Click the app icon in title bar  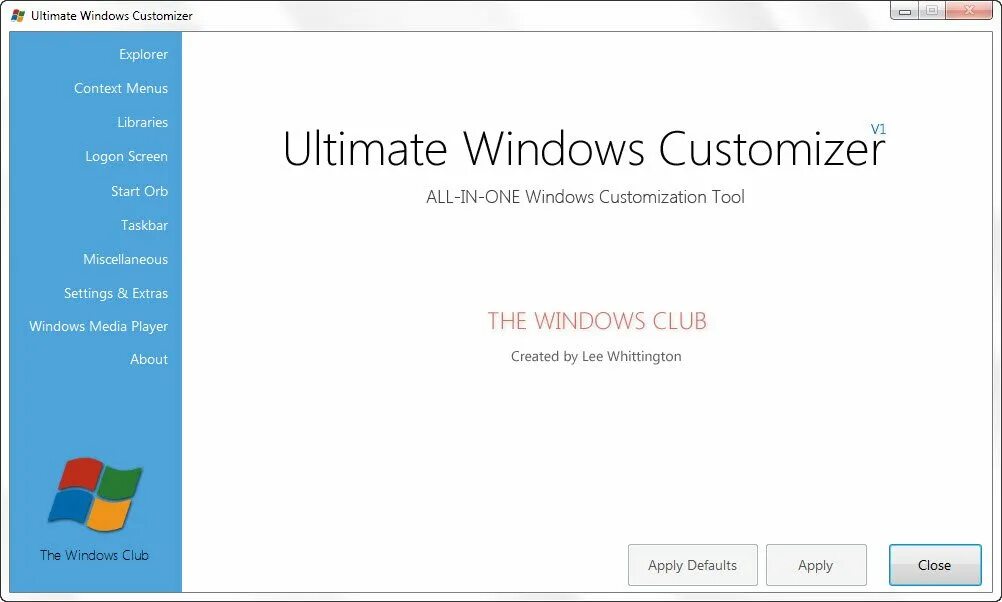[18, 15]
